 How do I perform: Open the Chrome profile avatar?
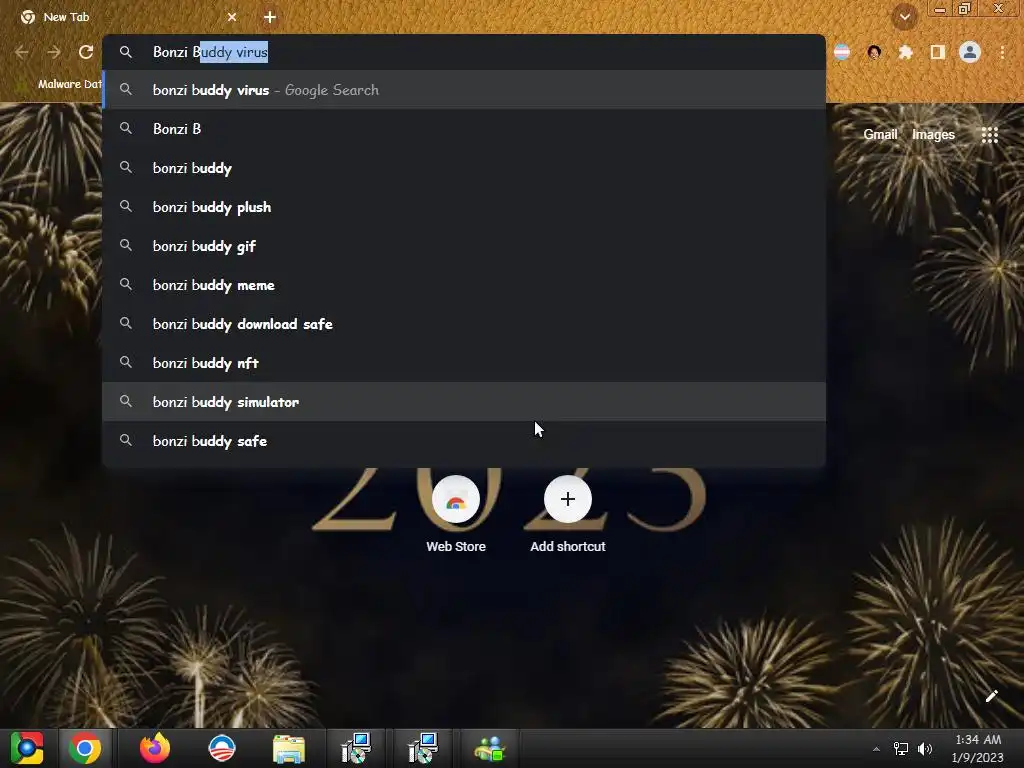970,52
